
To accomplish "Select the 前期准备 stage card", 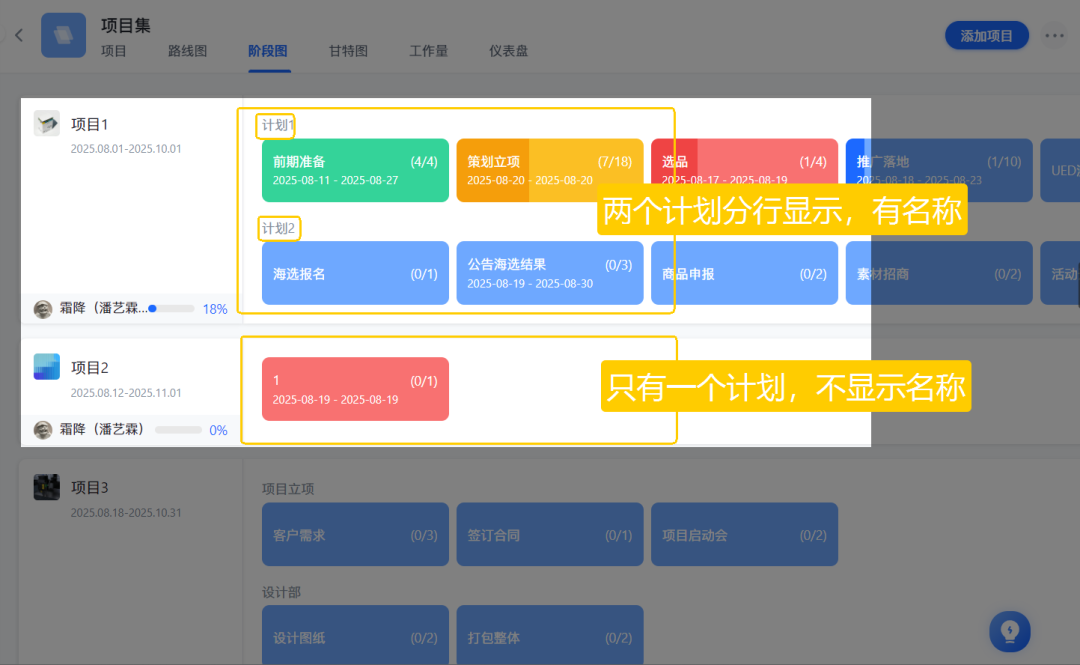I will (355, 170).
